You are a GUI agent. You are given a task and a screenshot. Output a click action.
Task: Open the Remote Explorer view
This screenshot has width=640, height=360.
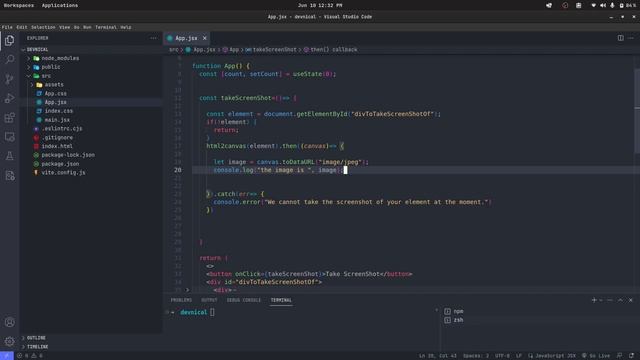(9, 137)
